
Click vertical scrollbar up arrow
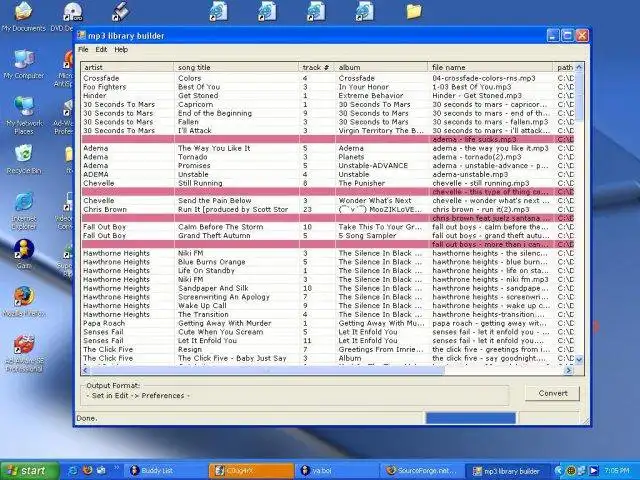(579, 67)
